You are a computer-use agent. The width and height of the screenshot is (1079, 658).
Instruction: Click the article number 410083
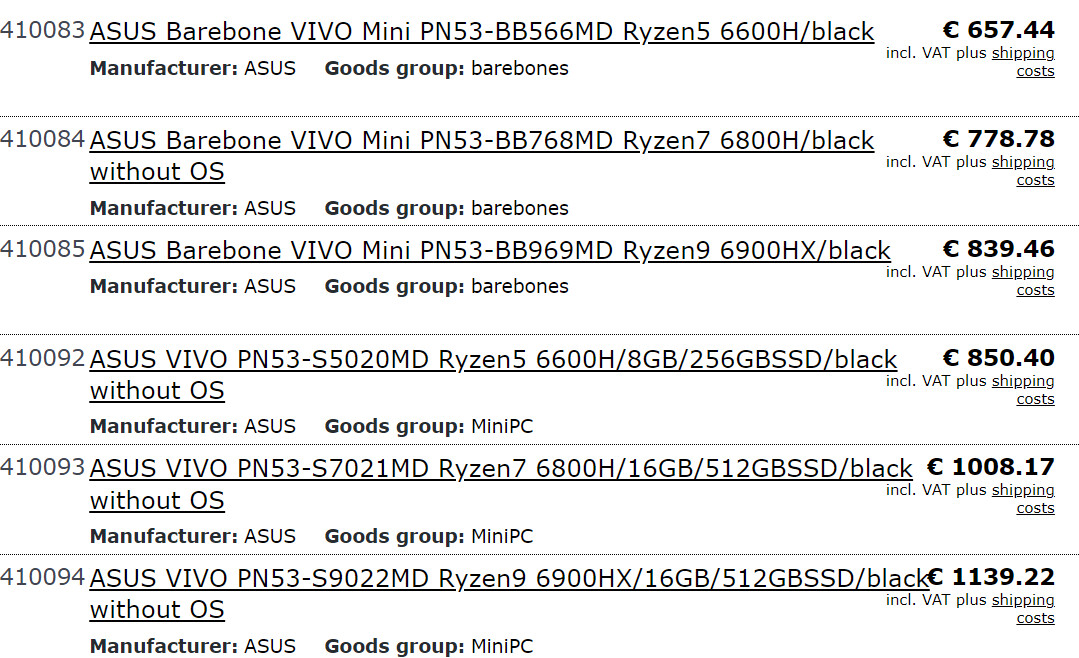(44, 30)
